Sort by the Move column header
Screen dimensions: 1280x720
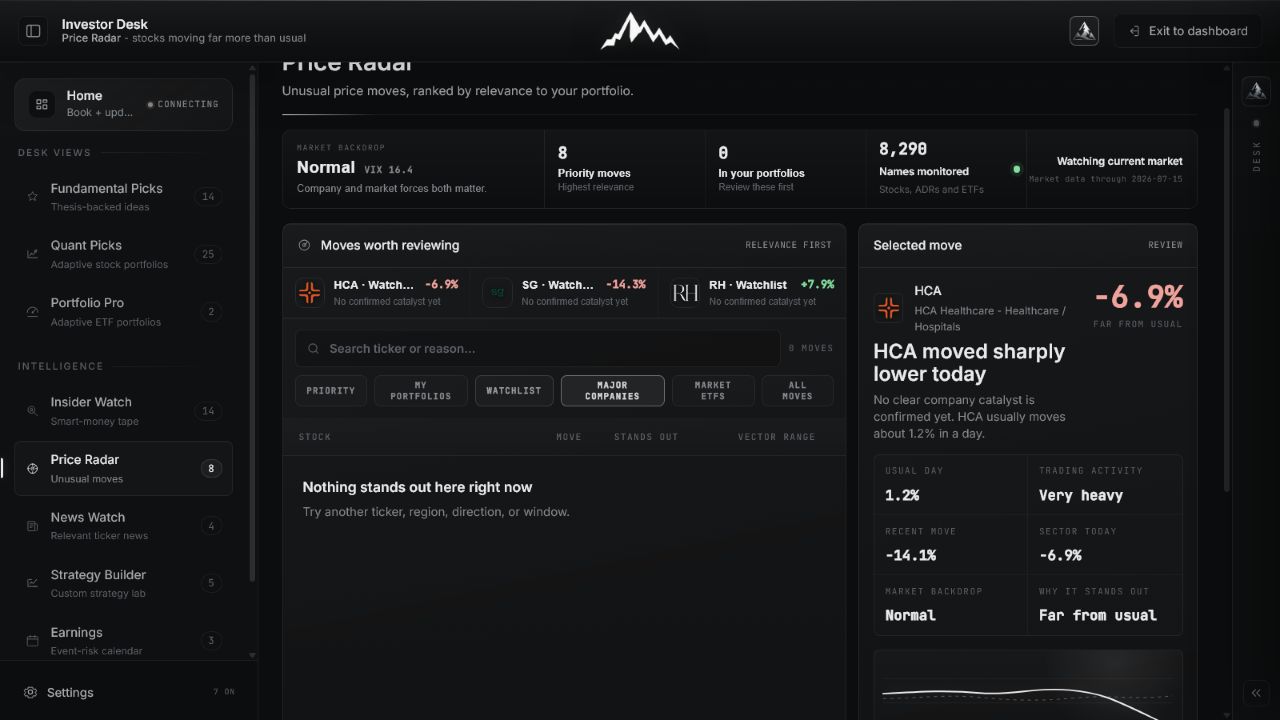click(569, 437)
